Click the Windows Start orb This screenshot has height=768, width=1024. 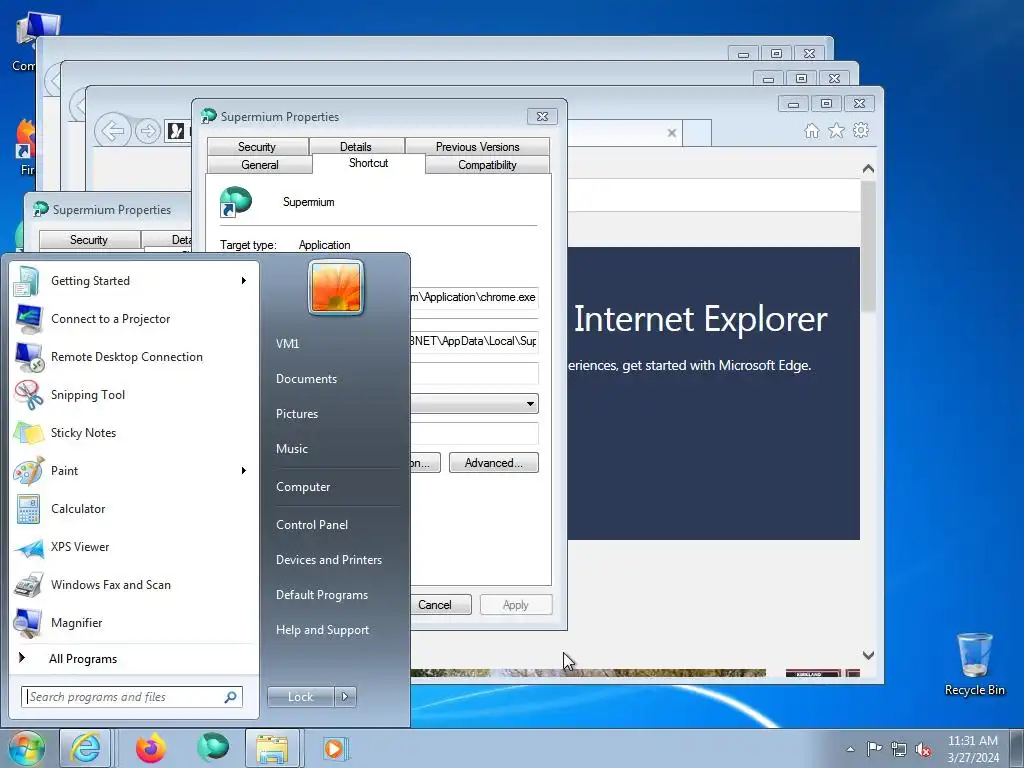coord(26,748)
